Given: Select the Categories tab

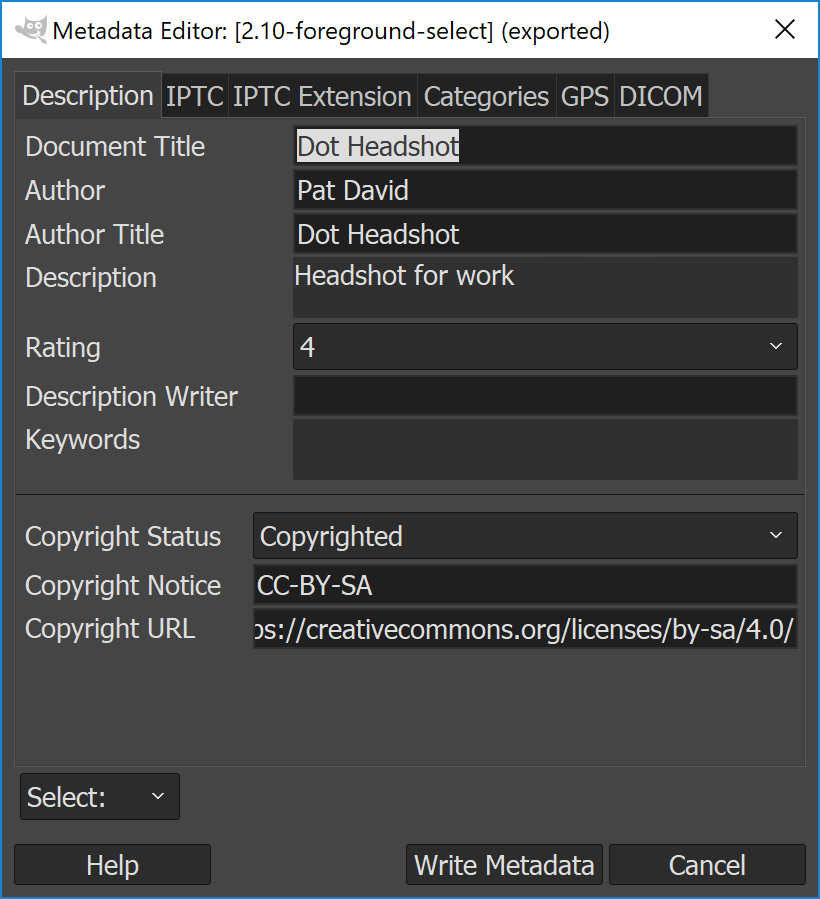Looking at the screenshot, I should point(486,95).
